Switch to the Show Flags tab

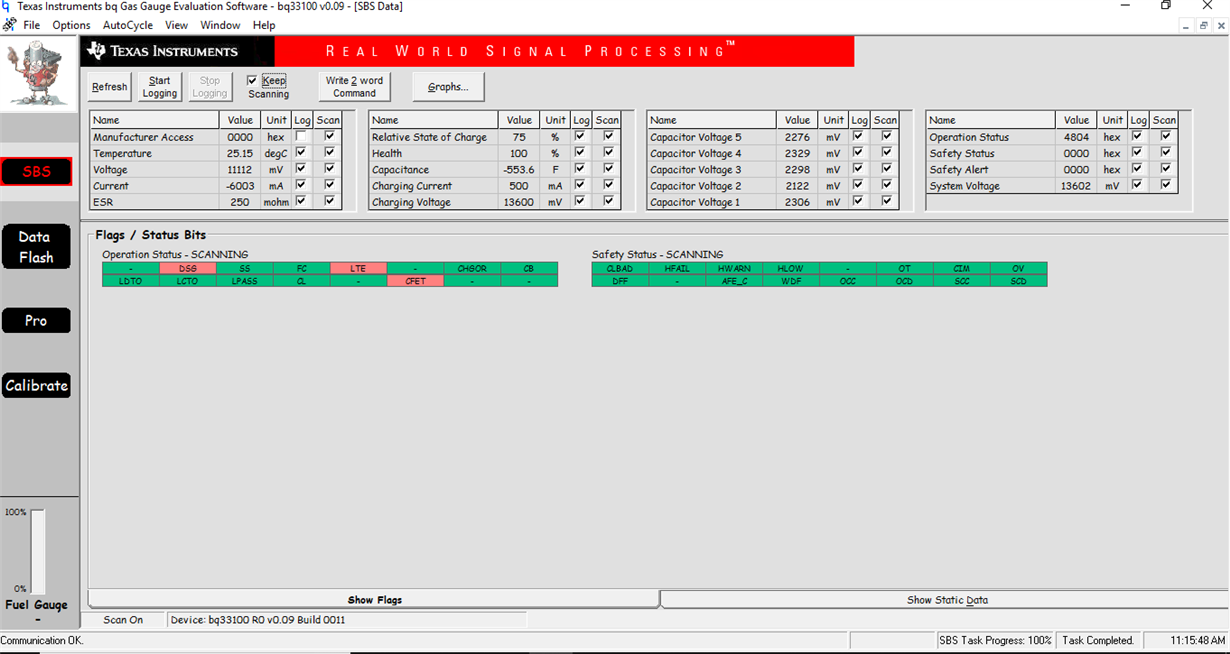click(374, 600)
